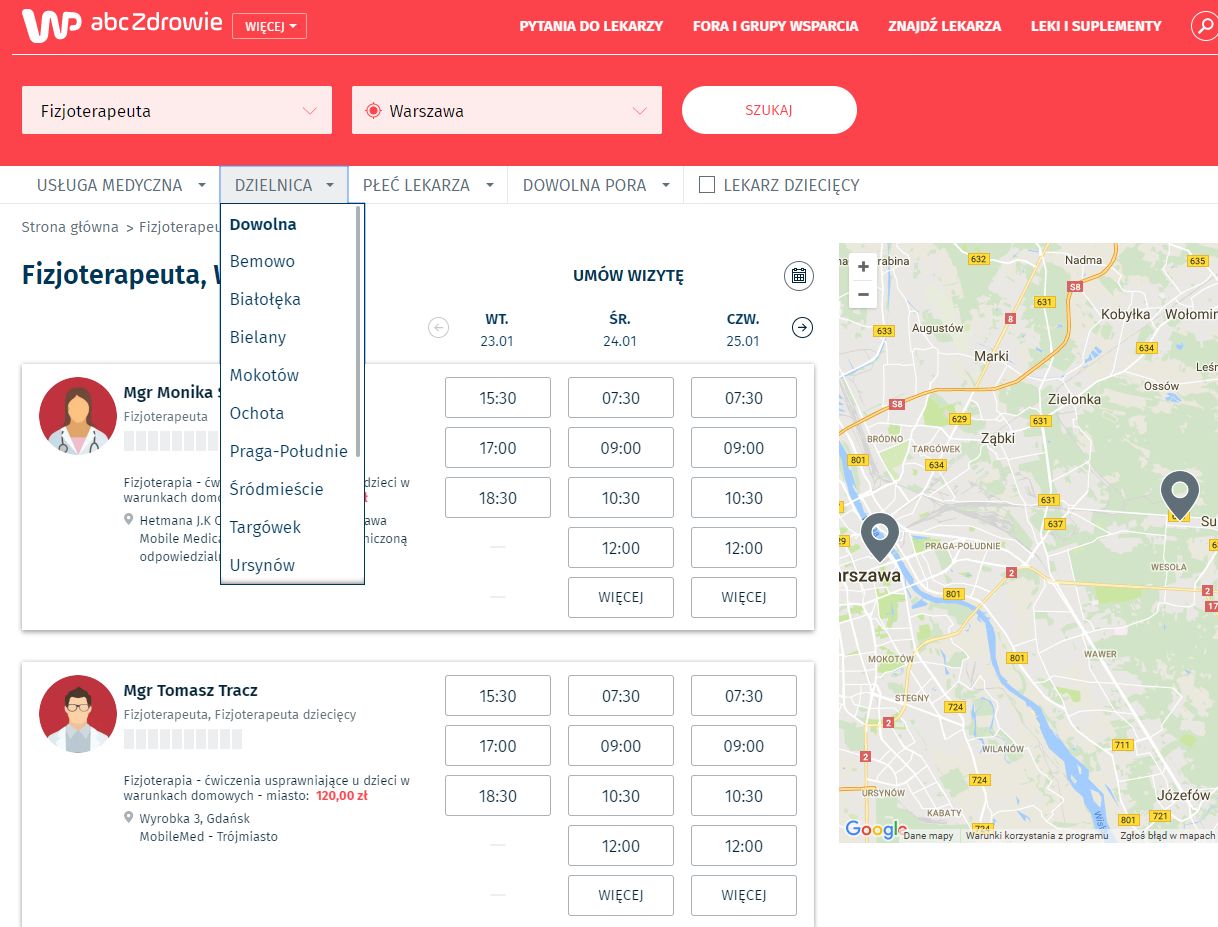Choose Śródmieście from the district list
Image resolution: width=1218 pixels, height=927 pixels.
pos(277,489)
